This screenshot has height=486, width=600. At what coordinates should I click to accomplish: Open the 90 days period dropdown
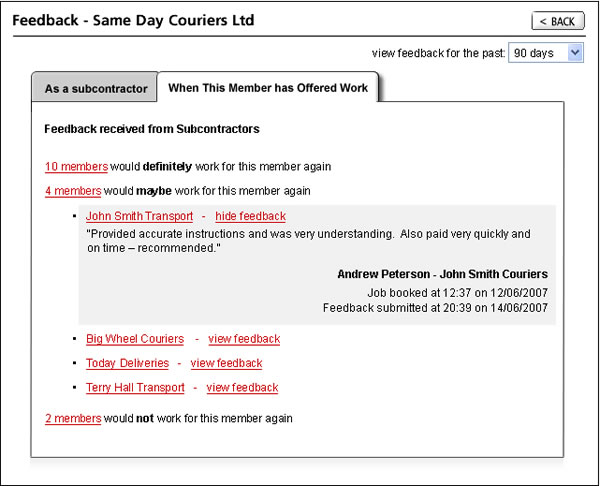click(545, 53)
